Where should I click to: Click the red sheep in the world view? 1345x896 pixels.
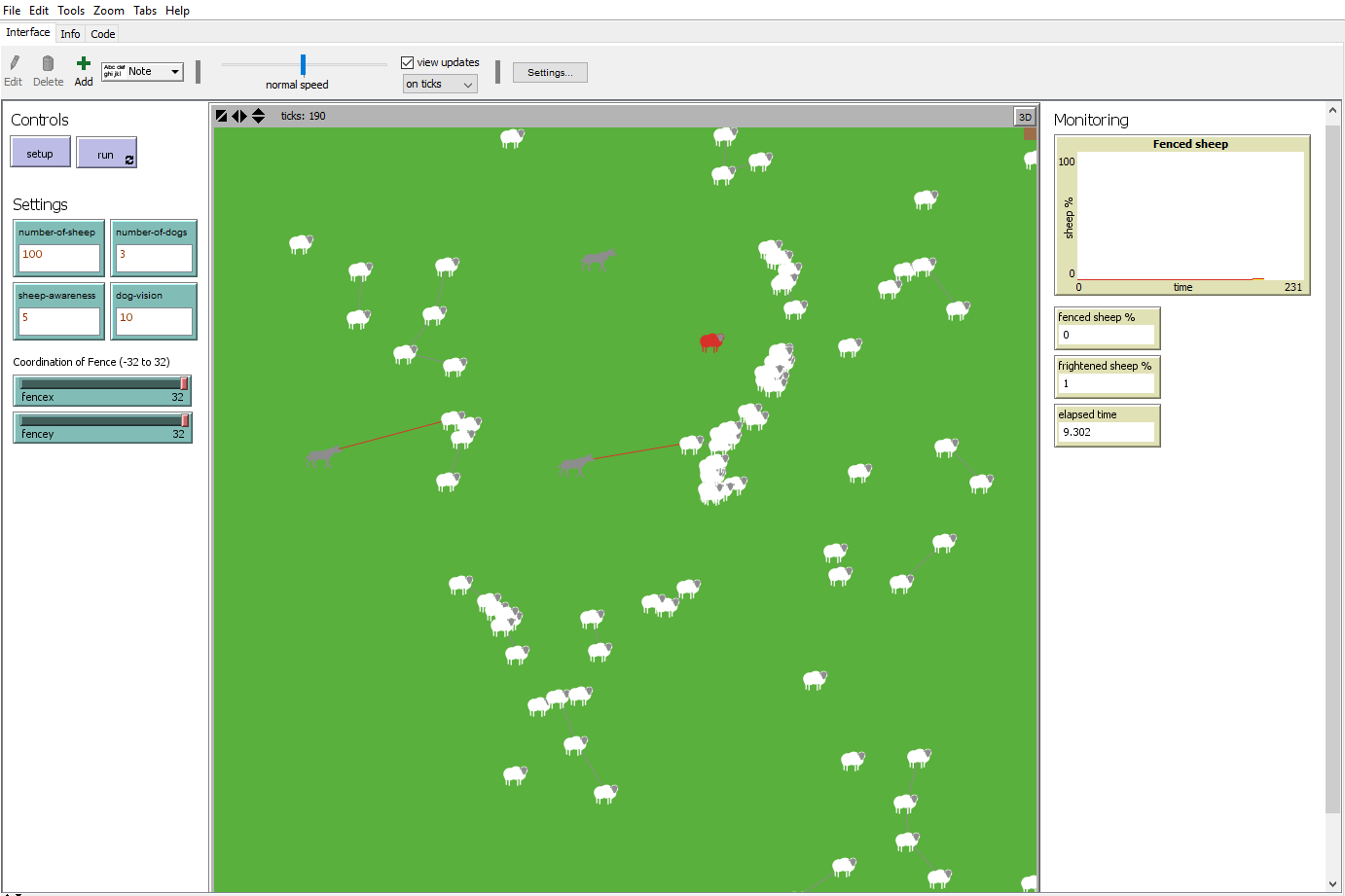711,341
